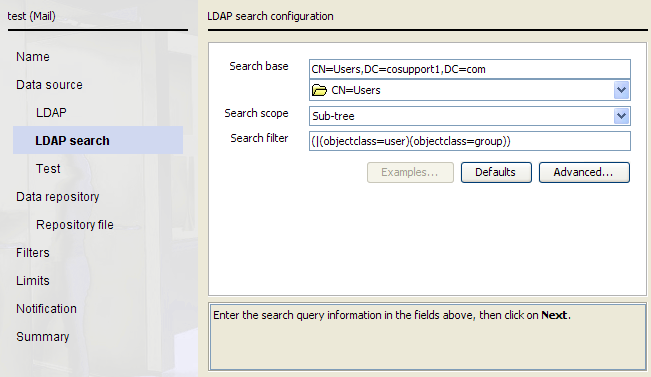The width and height of the screenshot is (651, 377).
Task: Click into the Search filter text field
Action: 470,141
